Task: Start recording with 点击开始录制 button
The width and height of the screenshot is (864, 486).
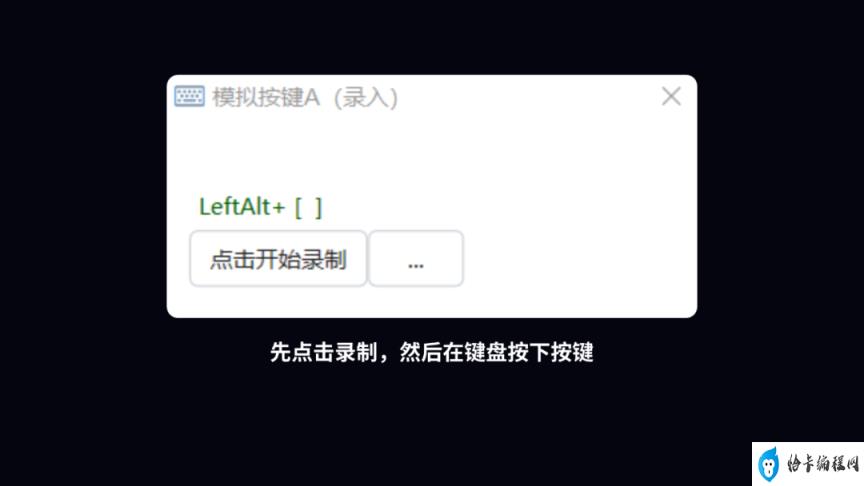Action: [x=278, y=258]
